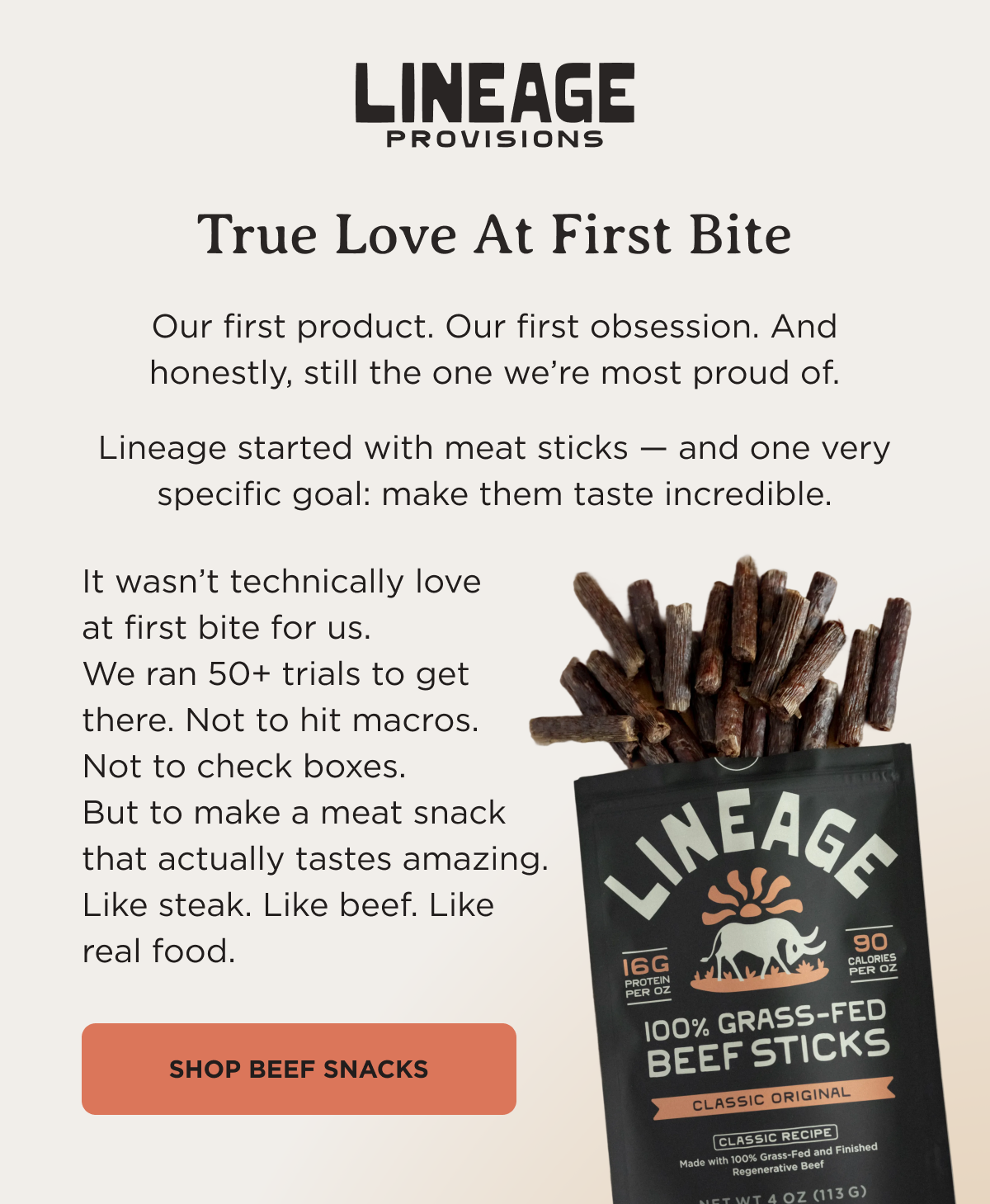Click the Lineage Provisions logo

pyautogui.click(x=495, y=106)
